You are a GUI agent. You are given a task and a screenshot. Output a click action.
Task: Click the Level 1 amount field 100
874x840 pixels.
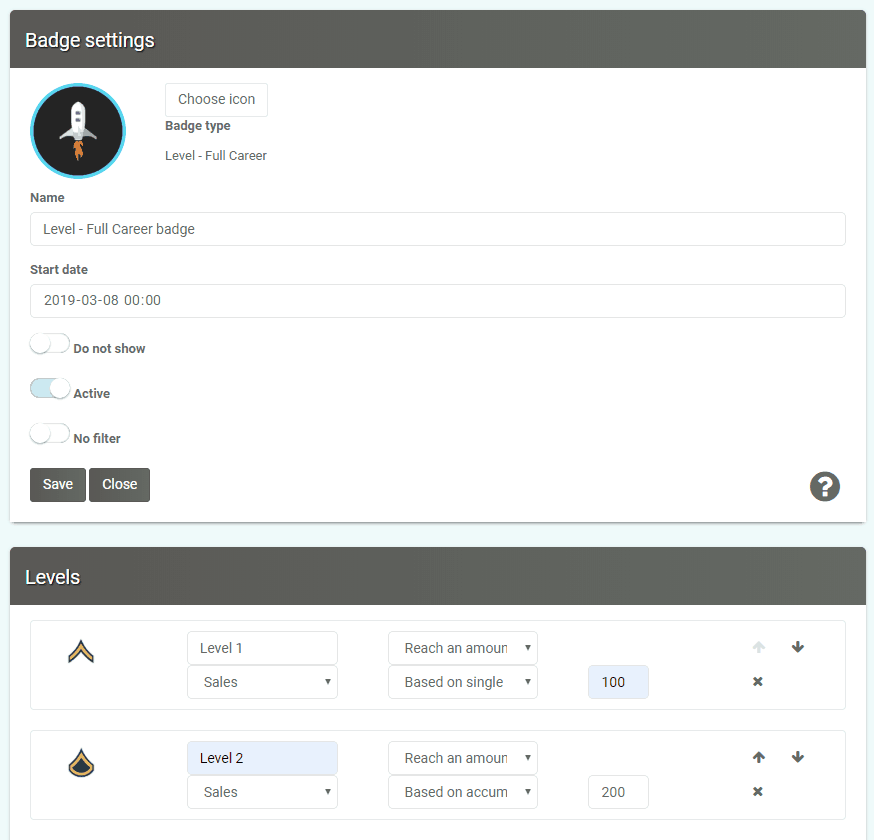coord(618,682)
